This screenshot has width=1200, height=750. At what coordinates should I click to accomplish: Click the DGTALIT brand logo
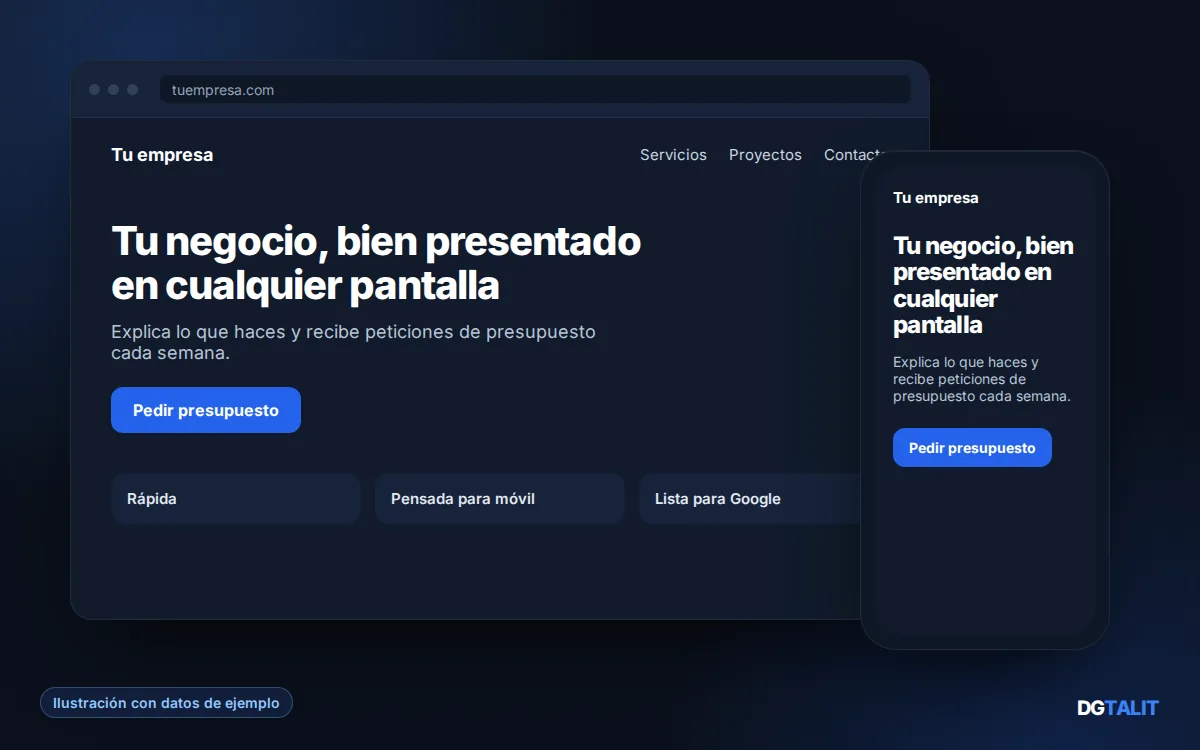pos(1117,708)
